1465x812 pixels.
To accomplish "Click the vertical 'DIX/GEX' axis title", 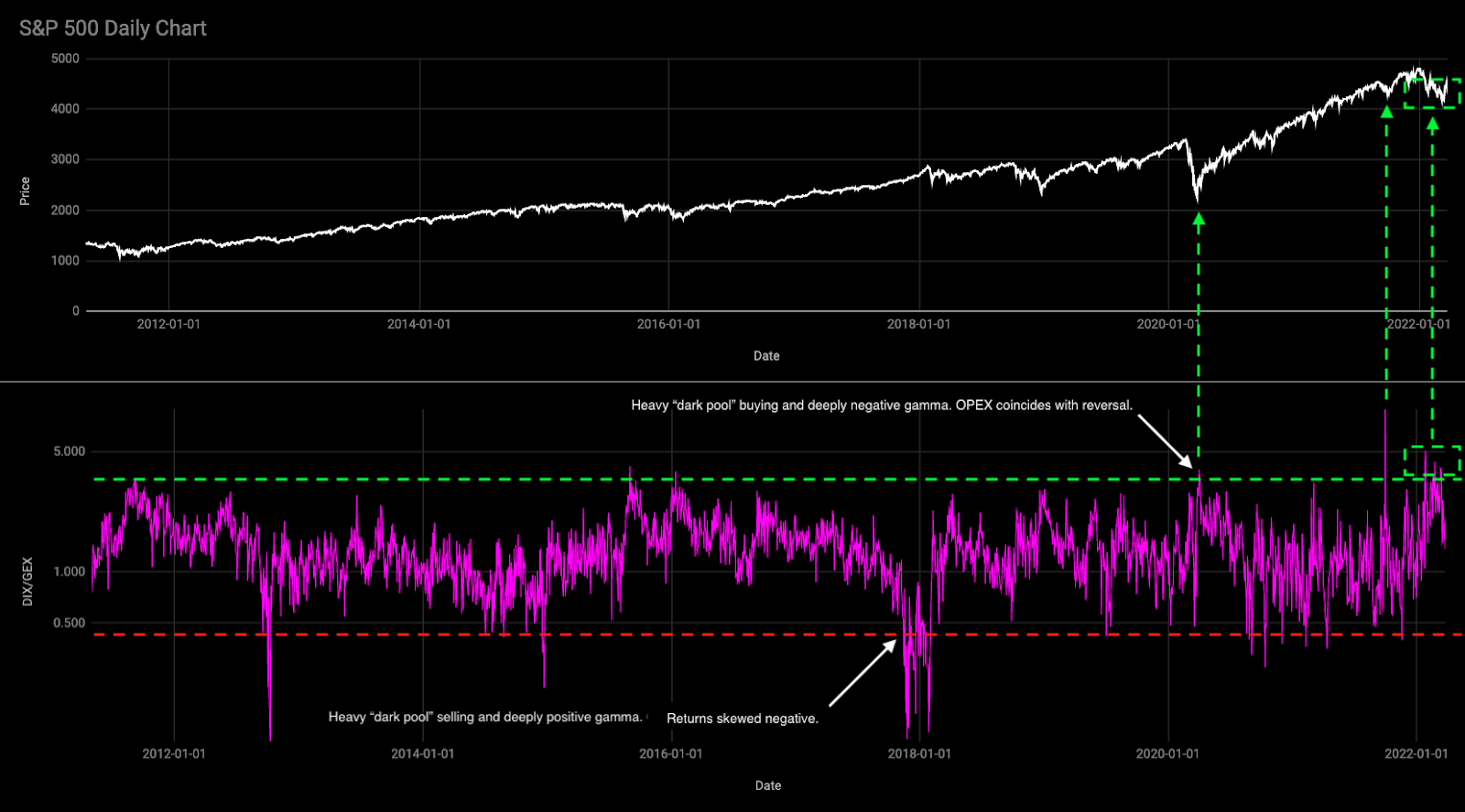I will pos(27,581).
